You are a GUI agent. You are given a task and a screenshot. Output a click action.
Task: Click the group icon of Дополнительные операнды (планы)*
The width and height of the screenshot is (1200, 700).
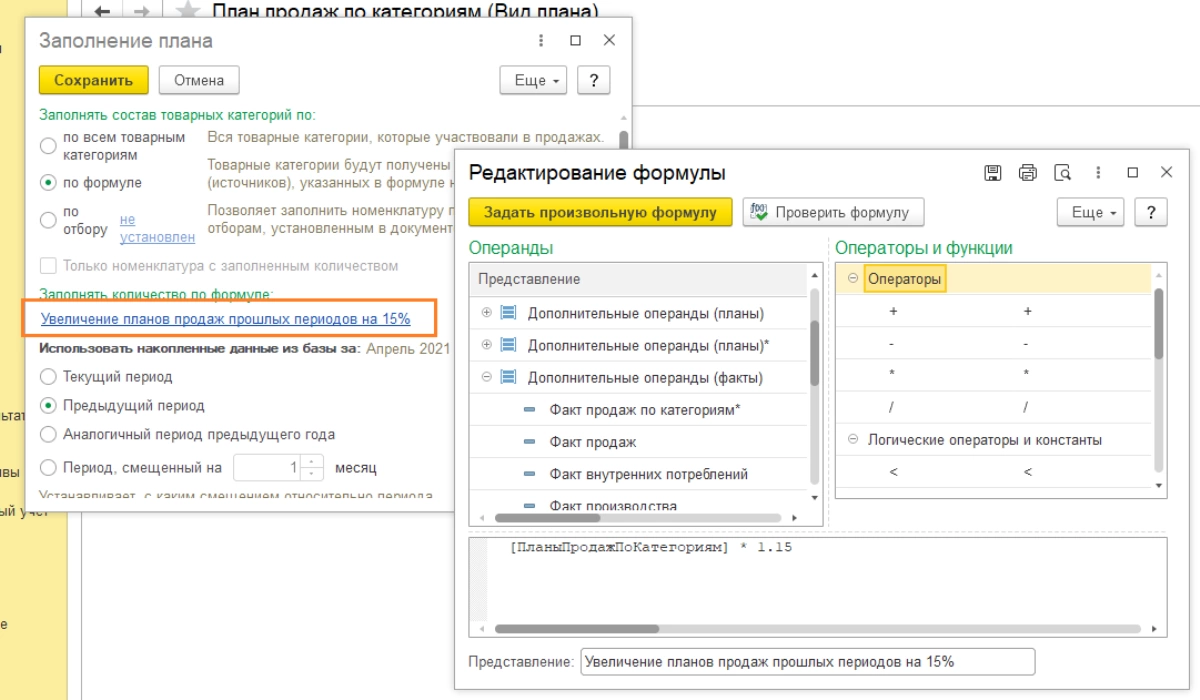click(x=507, y=345)
